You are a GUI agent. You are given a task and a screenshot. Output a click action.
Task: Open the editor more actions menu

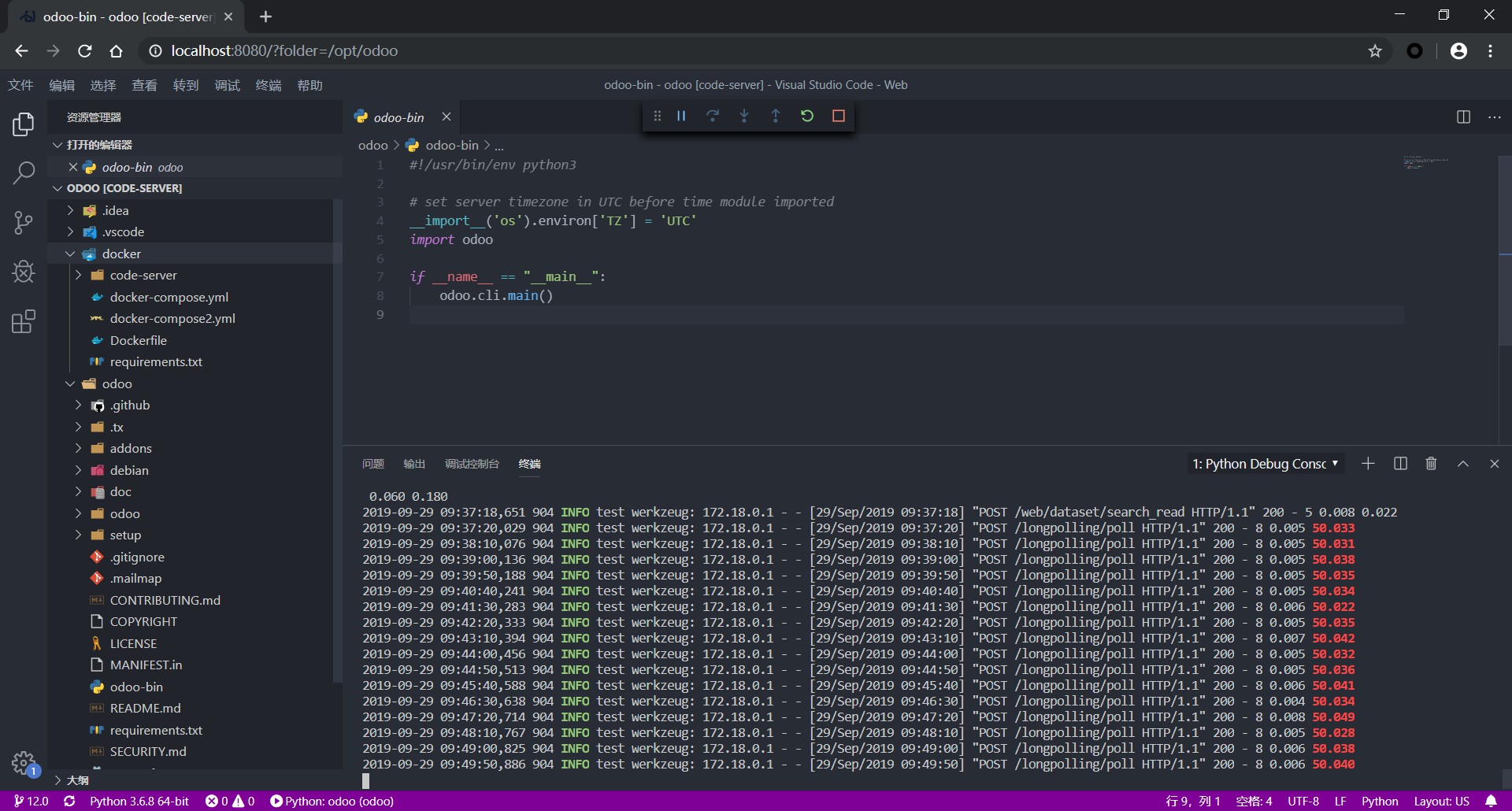click(x=1494, y=117)
